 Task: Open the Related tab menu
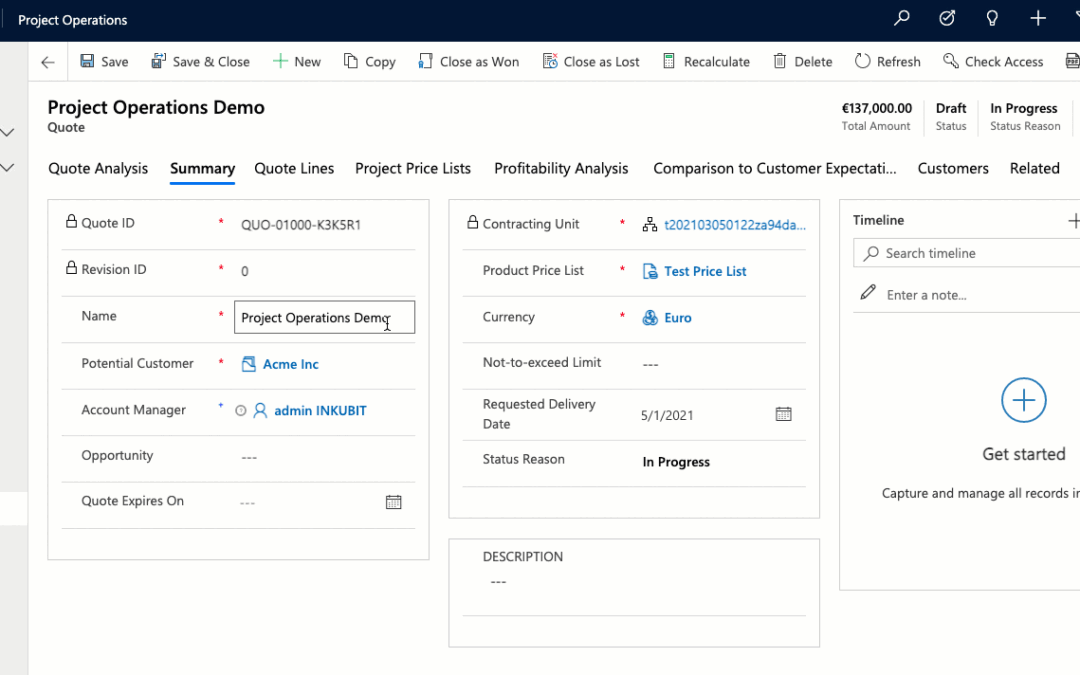point(1035,169)
